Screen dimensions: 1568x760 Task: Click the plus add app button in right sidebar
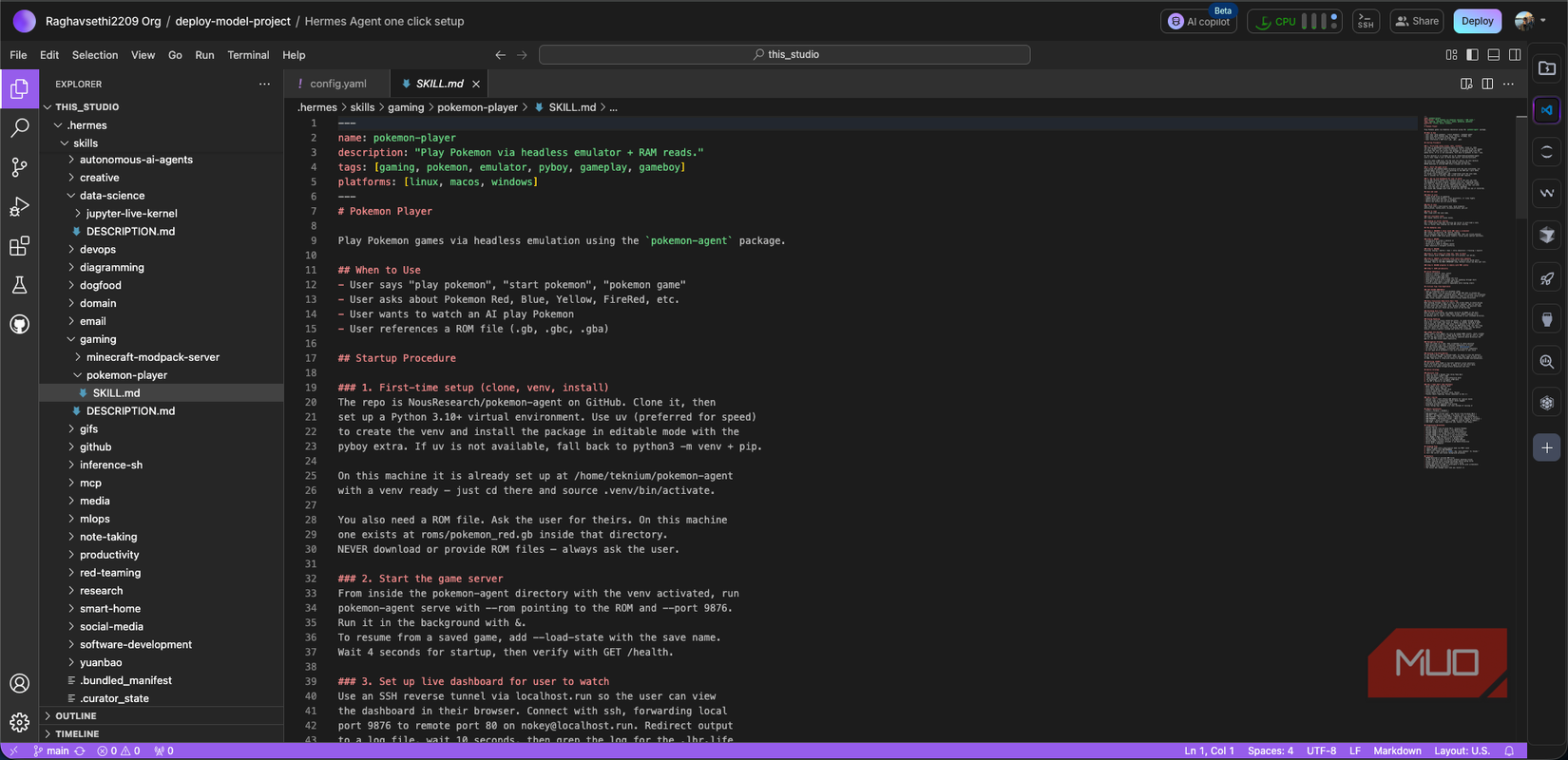pyautogui.click(x=1547, y=447)
